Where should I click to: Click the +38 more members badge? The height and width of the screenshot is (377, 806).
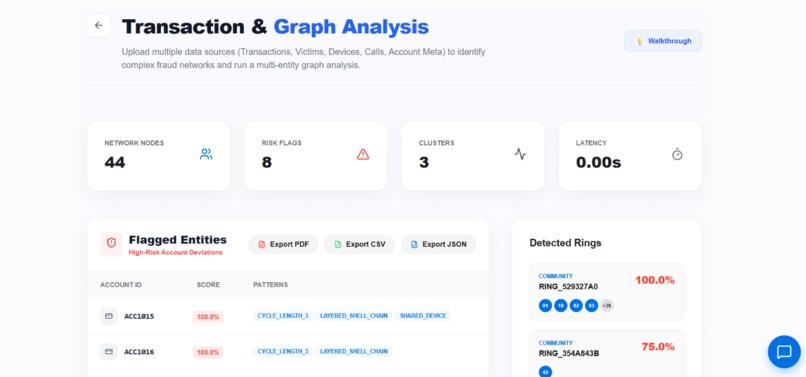pos(607,306)
